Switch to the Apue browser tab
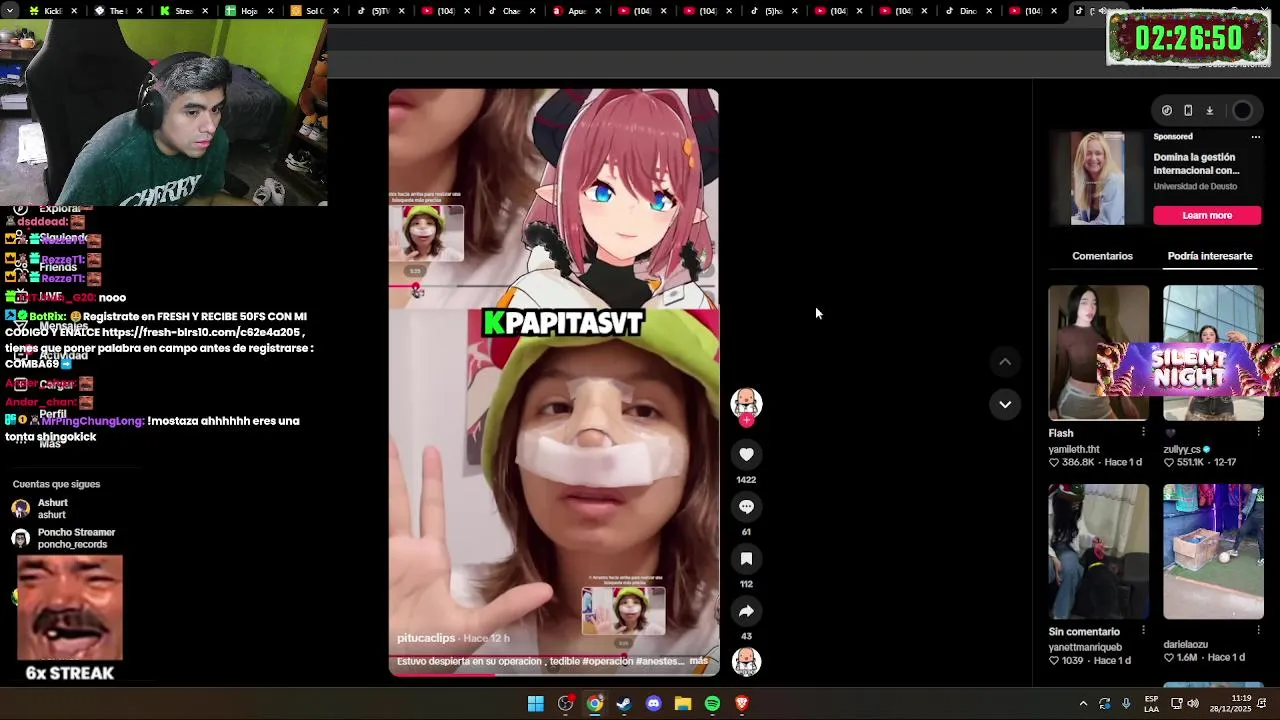The width and height of the screenshot is (1280, 720). (x=577, y=11)
